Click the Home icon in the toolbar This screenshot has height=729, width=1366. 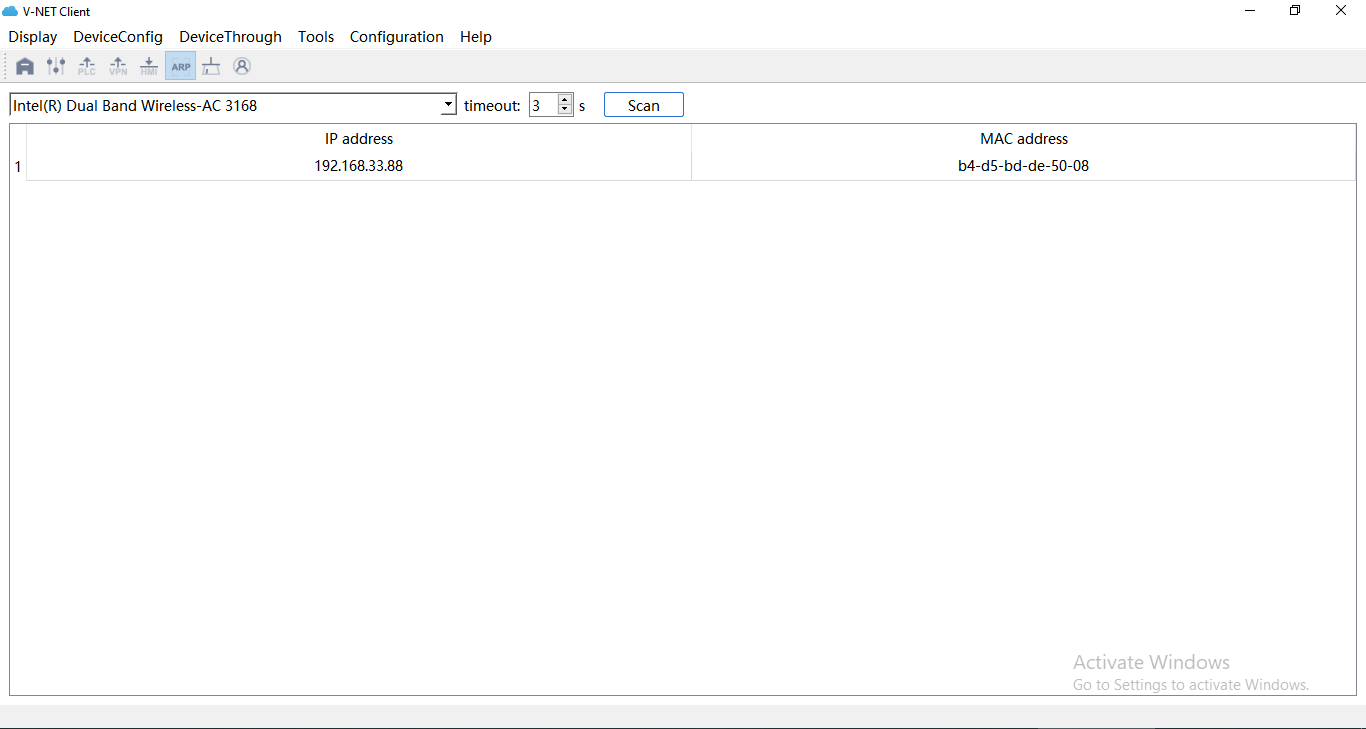24,66
